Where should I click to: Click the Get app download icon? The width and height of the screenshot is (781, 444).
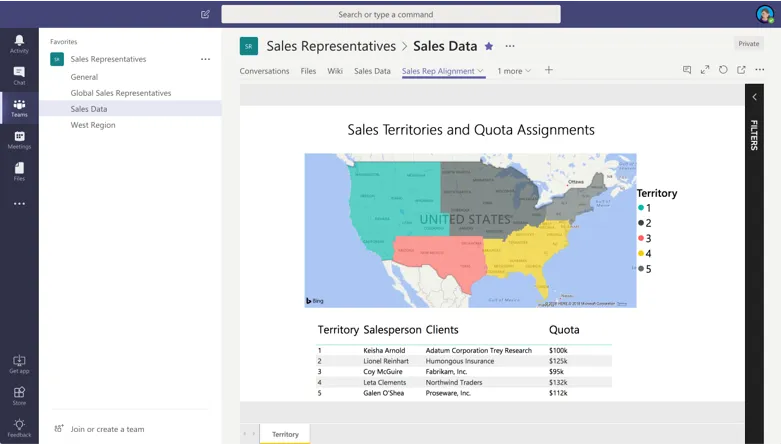(19, 360)
